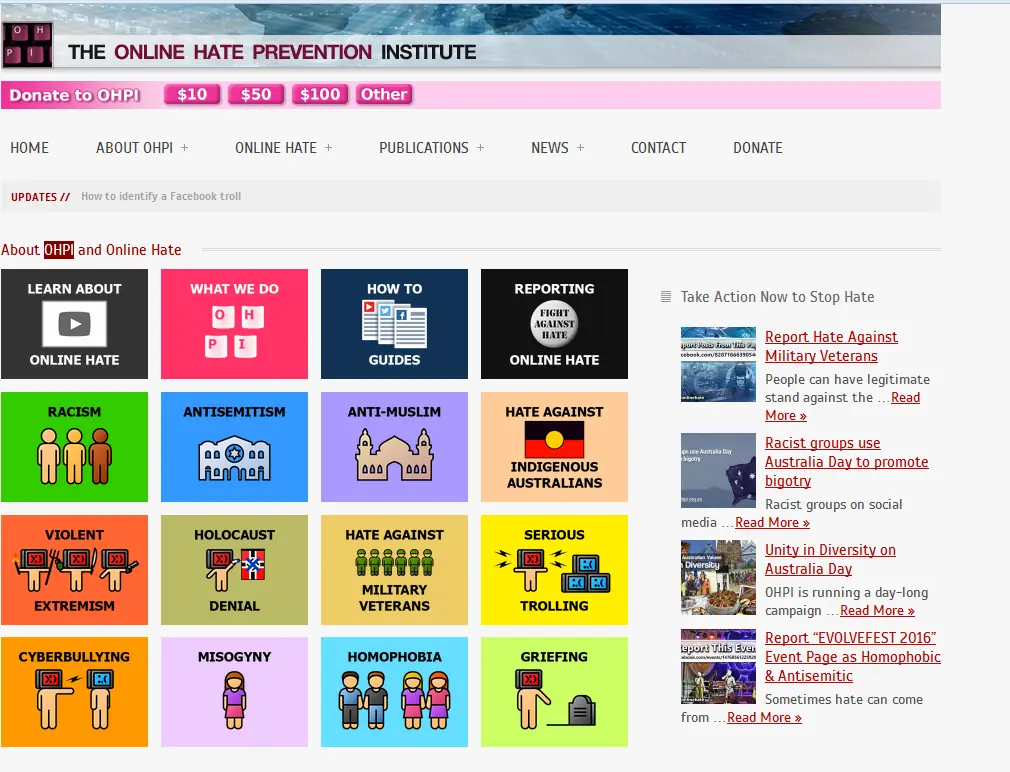Select the blue Antisemitism tile
This screenshot has width=1010, height=772.
[x=234, y=447]
